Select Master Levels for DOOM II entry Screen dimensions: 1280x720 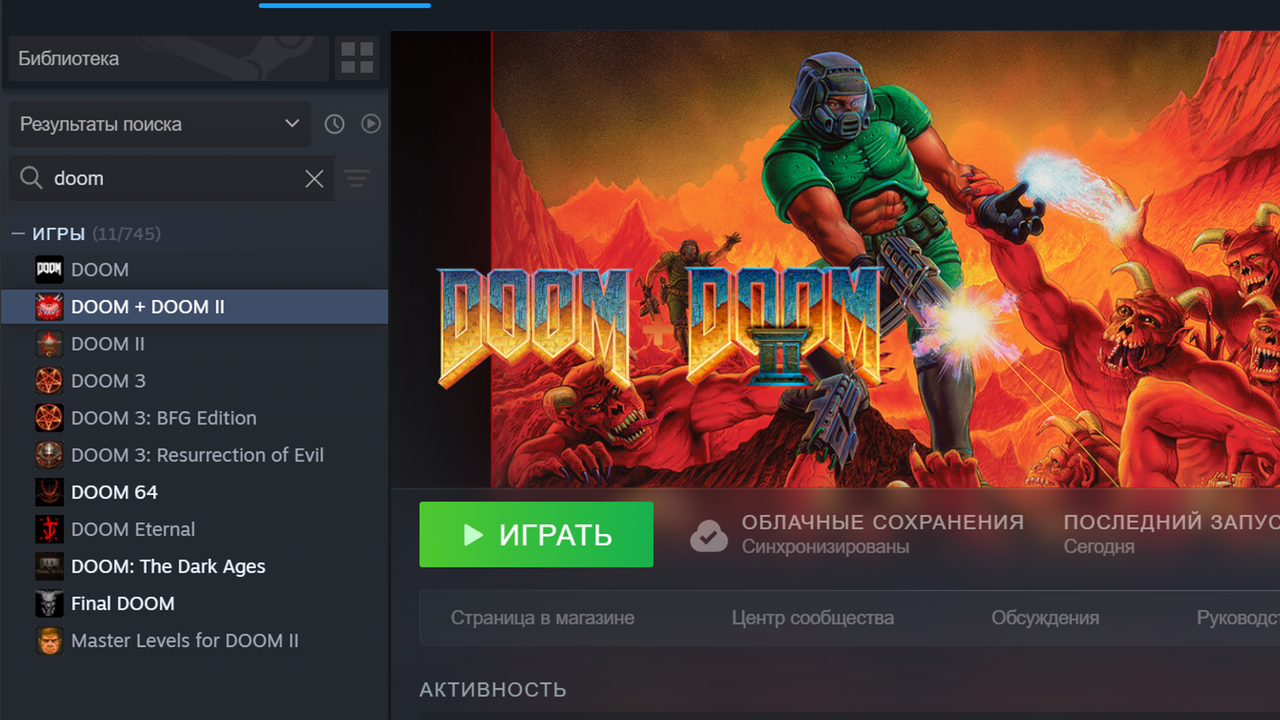[x=194, y=640]
